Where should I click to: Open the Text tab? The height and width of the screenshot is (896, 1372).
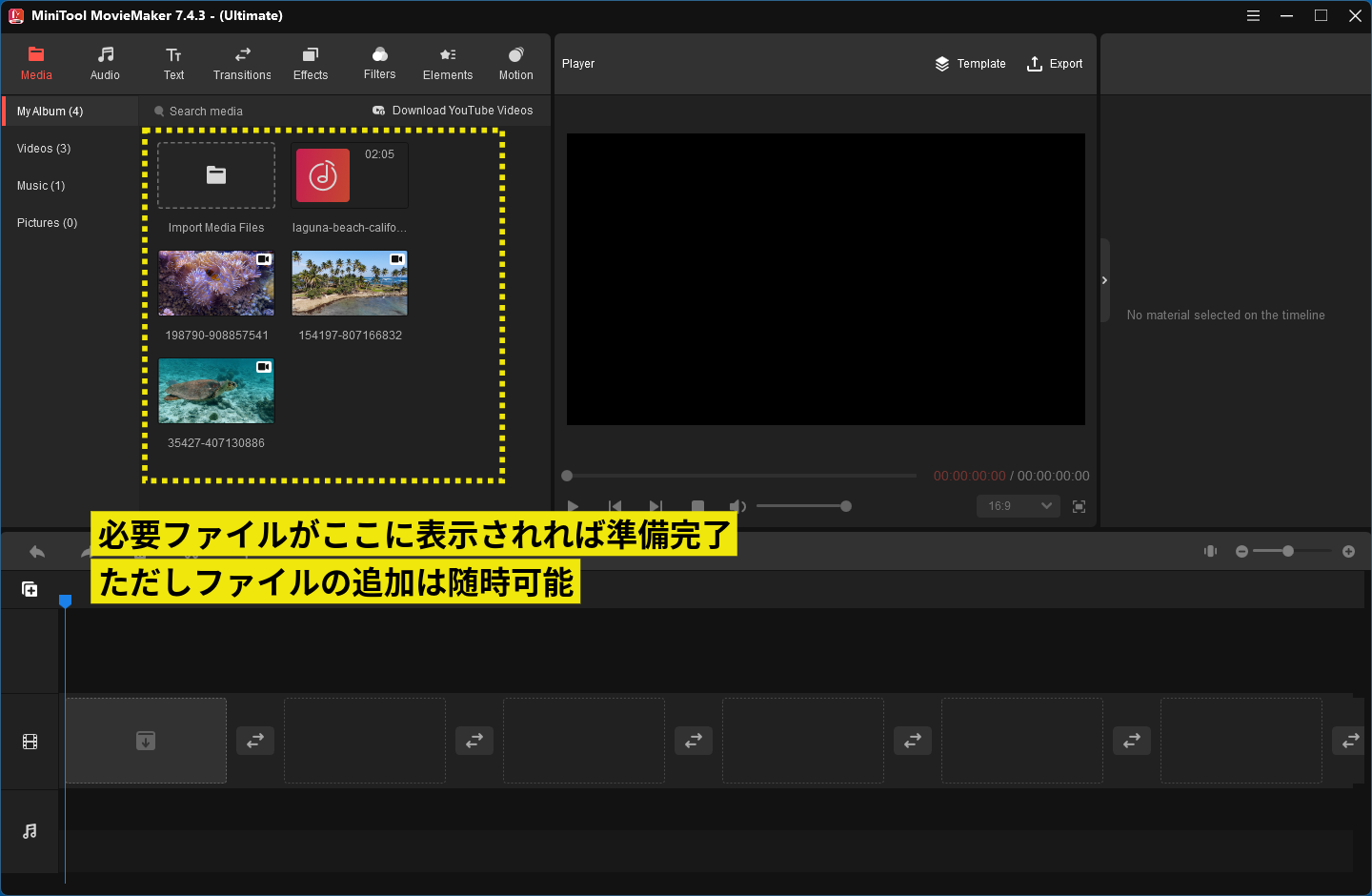click(173, 63)
